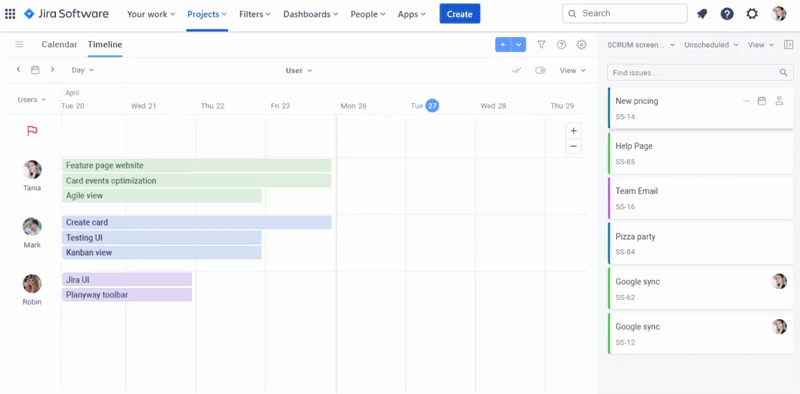Image resolution: width=800 pixels, height=394 pixels.
Task: Select today's date Tue 27 header
Action: point(424,106)
